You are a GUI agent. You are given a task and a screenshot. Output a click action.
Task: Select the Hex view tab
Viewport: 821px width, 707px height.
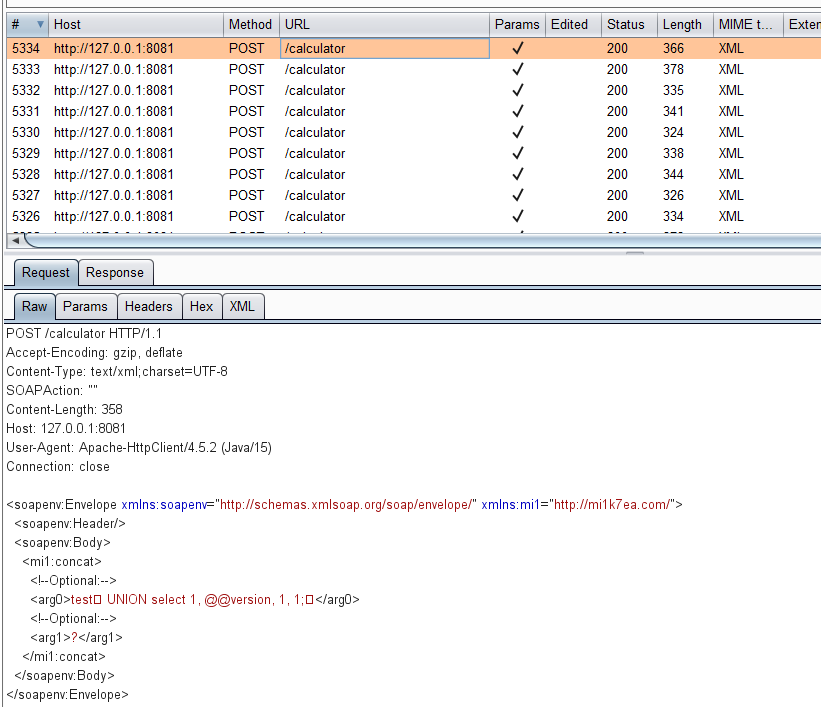click(x=201, y=306)
